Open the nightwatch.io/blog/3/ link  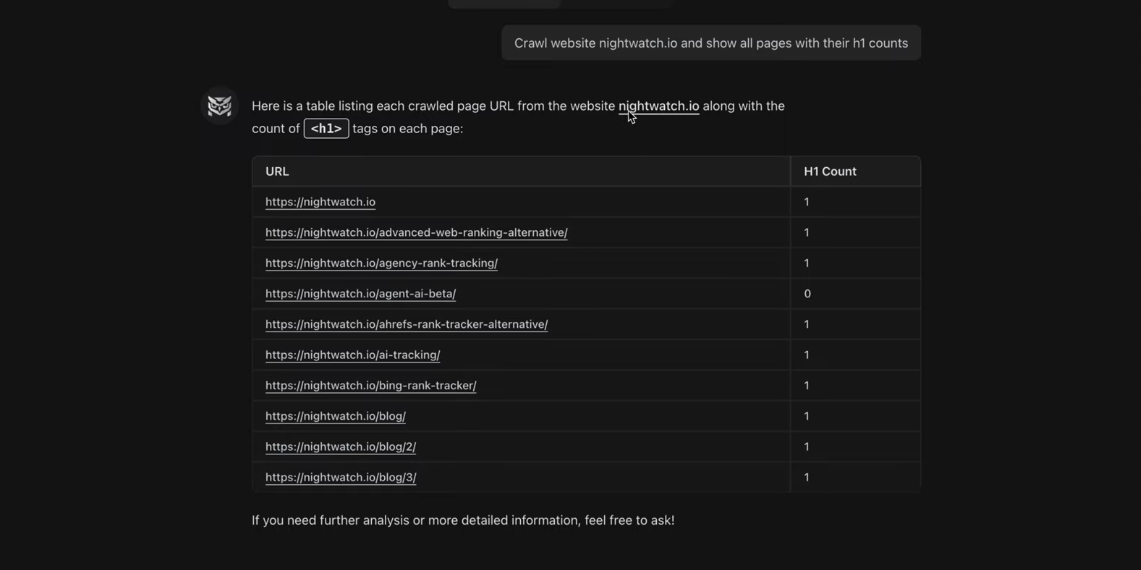point(340,478)
